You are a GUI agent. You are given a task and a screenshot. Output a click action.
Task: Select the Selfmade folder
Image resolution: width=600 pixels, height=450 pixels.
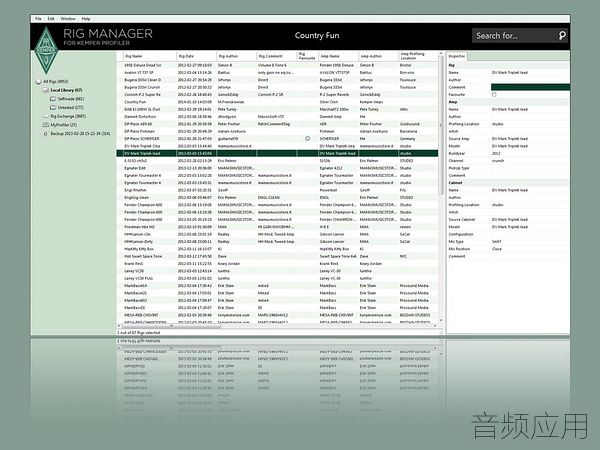pyautogui.click(x=71, y=99)
